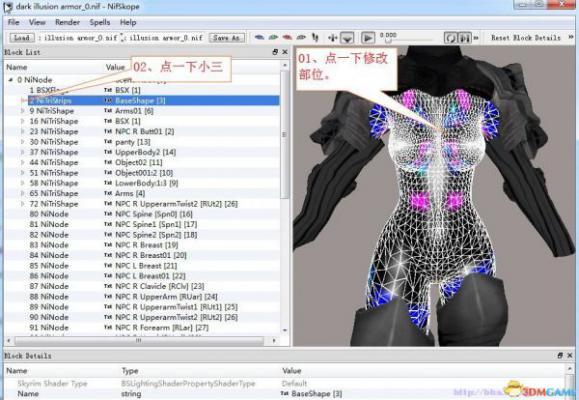Viewport: 579px width, 400px height.
Task: Click the Block List Value column header
Action: click(x=115, y=67)
